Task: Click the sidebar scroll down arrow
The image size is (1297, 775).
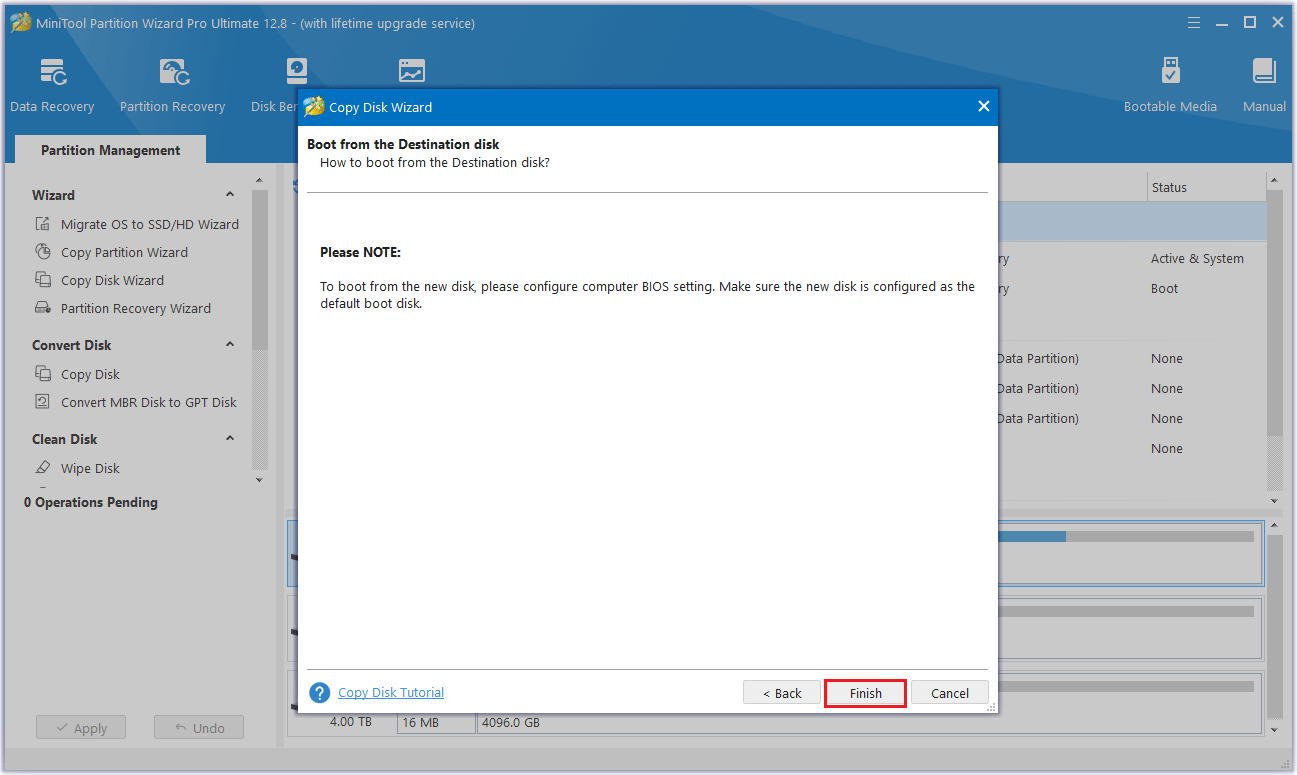Action: tap(260, 480)
